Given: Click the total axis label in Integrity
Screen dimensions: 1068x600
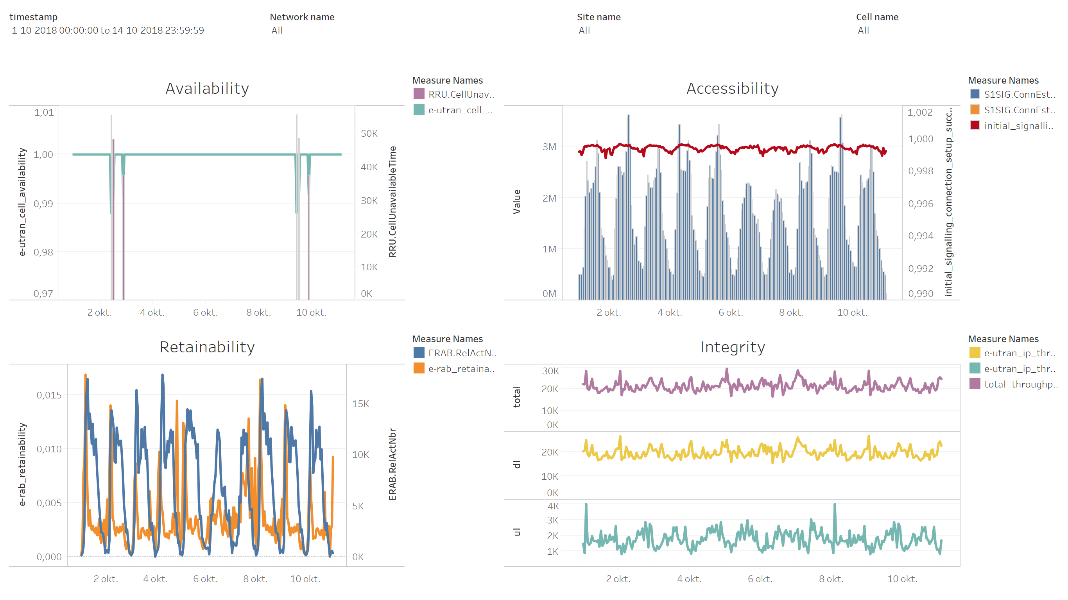Looking at the screenshot, I should (x=516, y=397).
